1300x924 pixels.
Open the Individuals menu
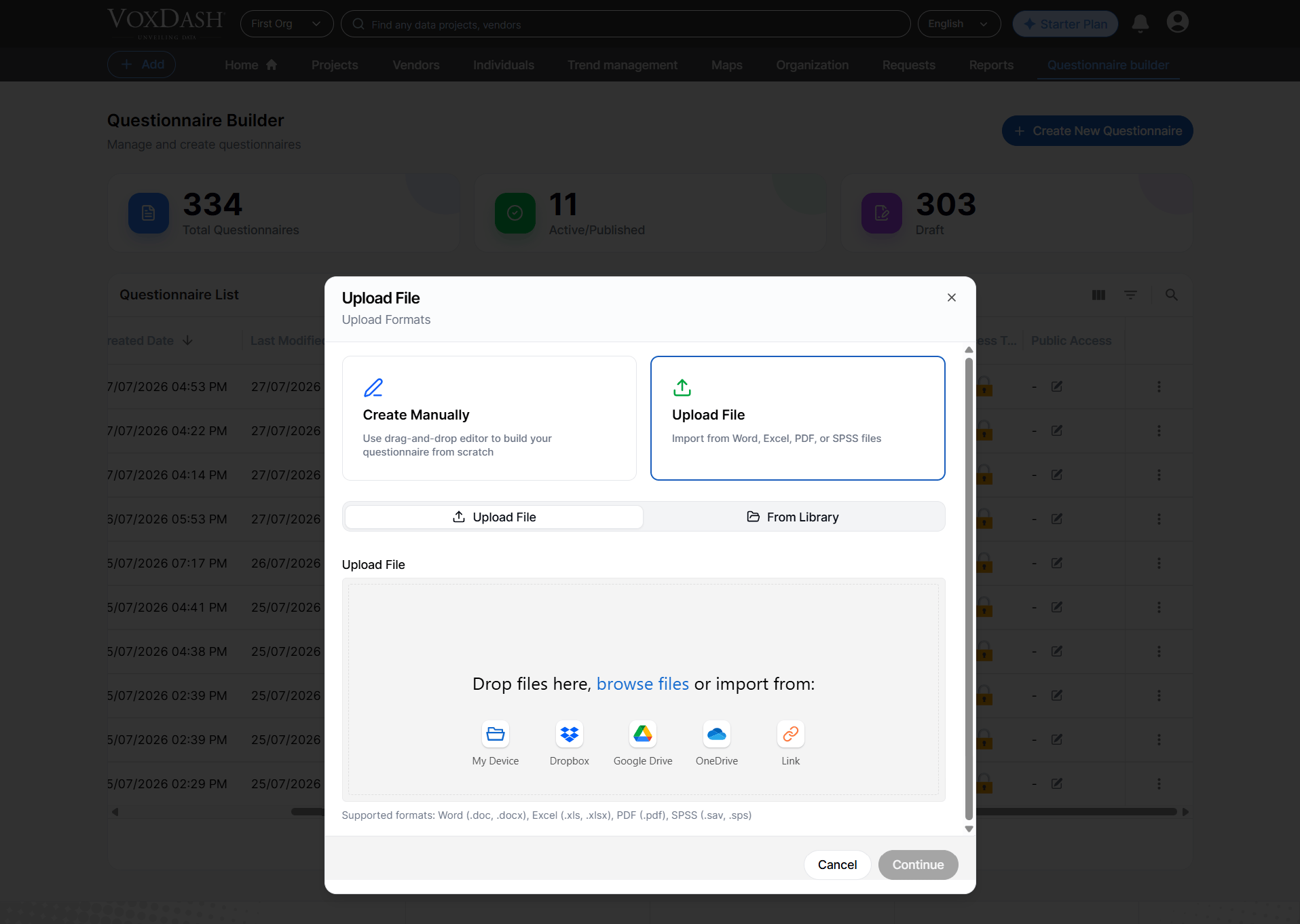point(504,64)
